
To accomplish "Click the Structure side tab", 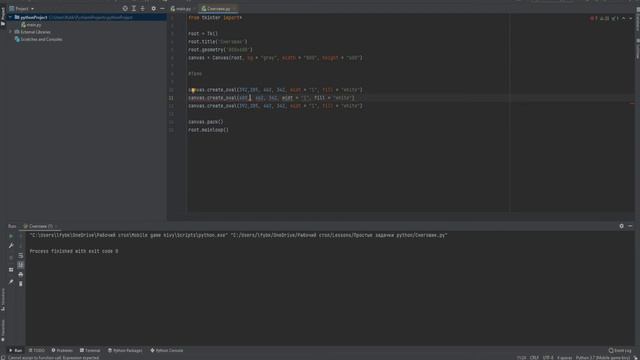I will pyautogui.click(x=3, y=300).
